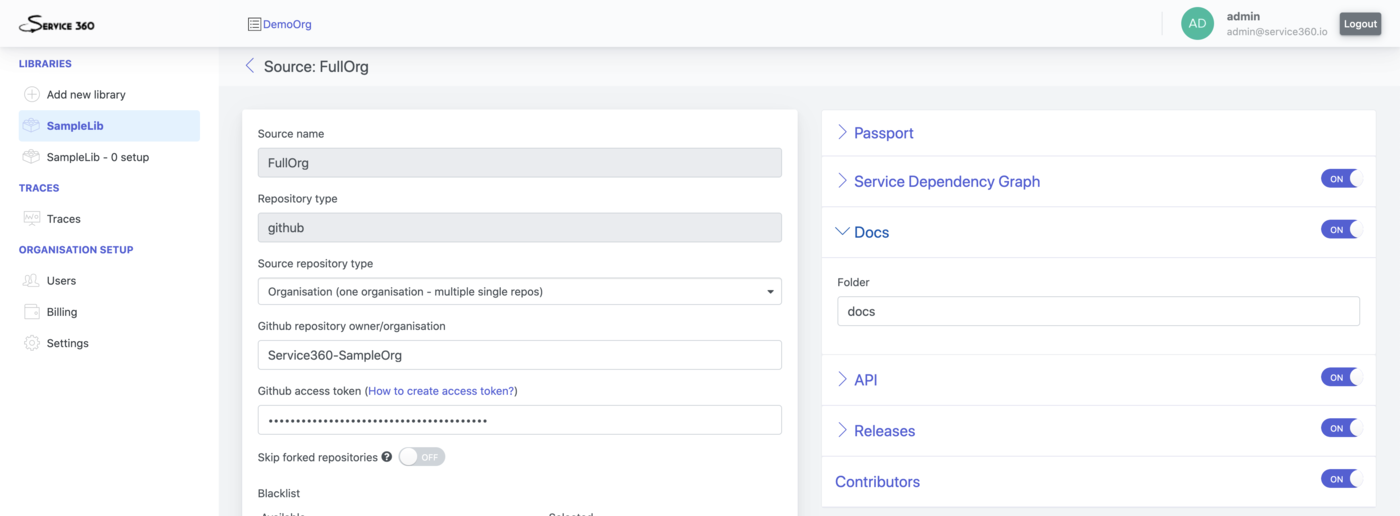The width and height of the screenshot is (1400, 516).
Task: Click the ORGANISATION SETUP heading
Action: click(76, 250)
